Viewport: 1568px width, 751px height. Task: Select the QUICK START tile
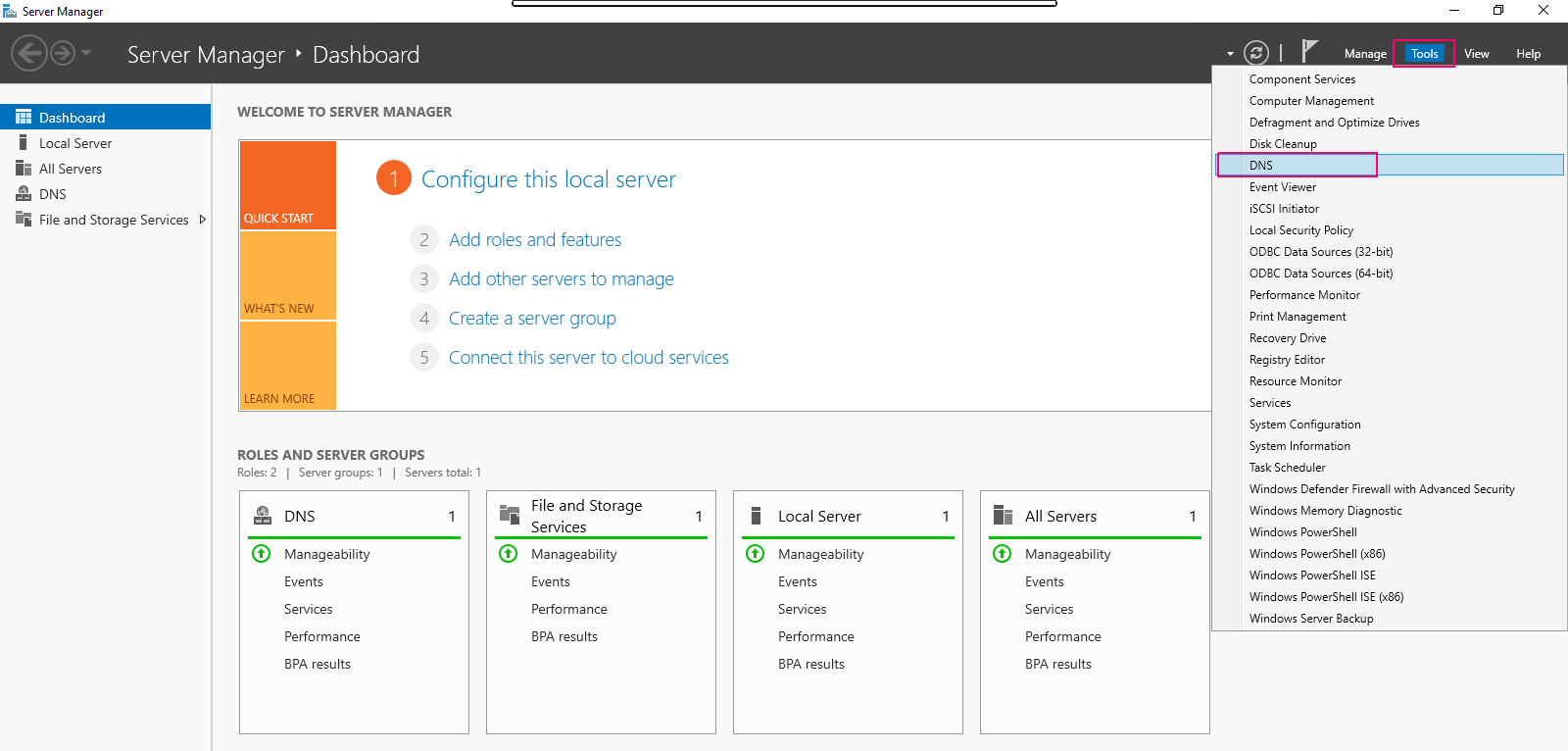click(288, 185)
